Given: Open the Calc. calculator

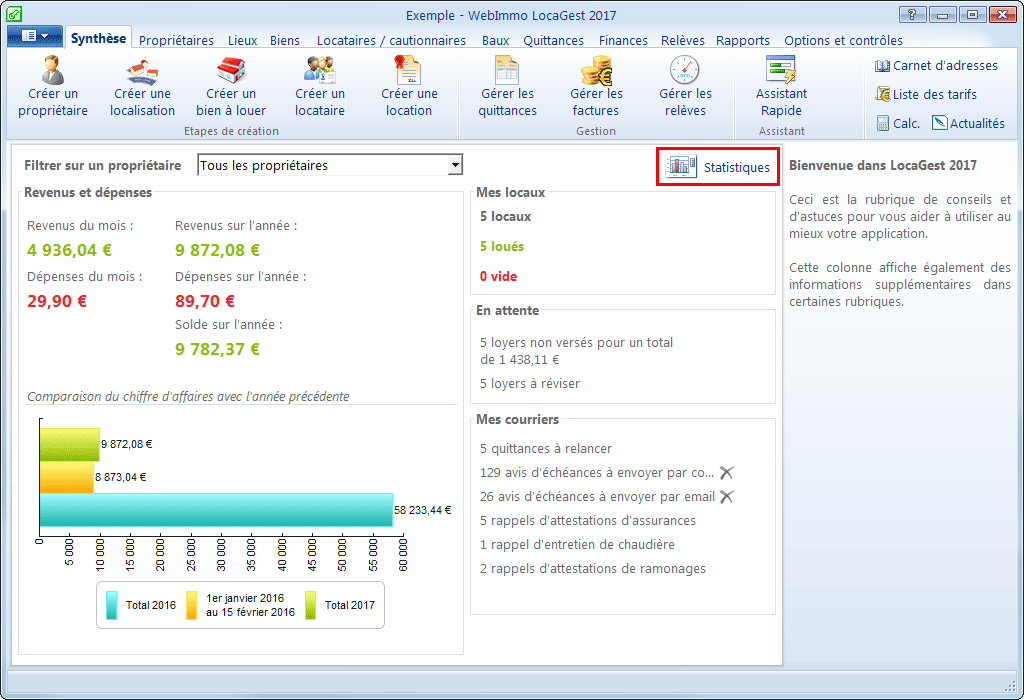Looking at the screenshot, I should [x=898, y=123].
